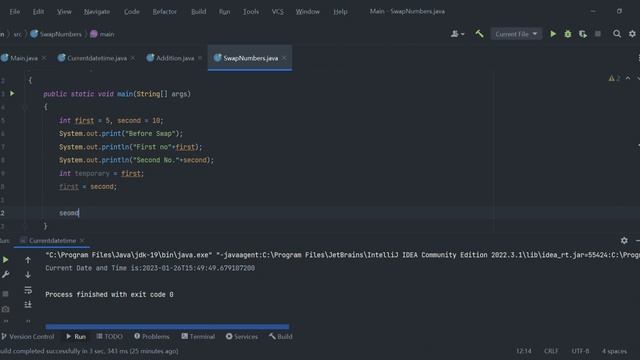Screen dimensions: 640x360
Task: Open the View menu
Action: [64, 11]
